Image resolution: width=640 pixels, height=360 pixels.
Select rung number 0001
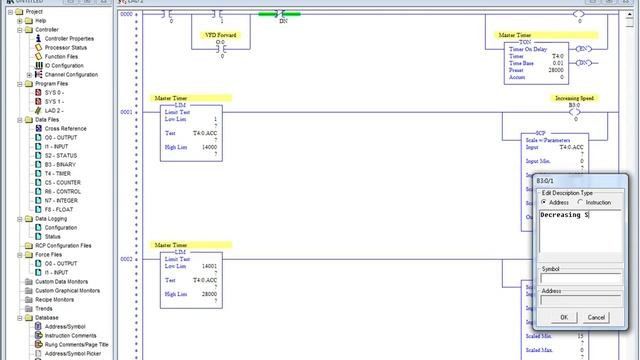pyautogui.click(x=126, y=112)
